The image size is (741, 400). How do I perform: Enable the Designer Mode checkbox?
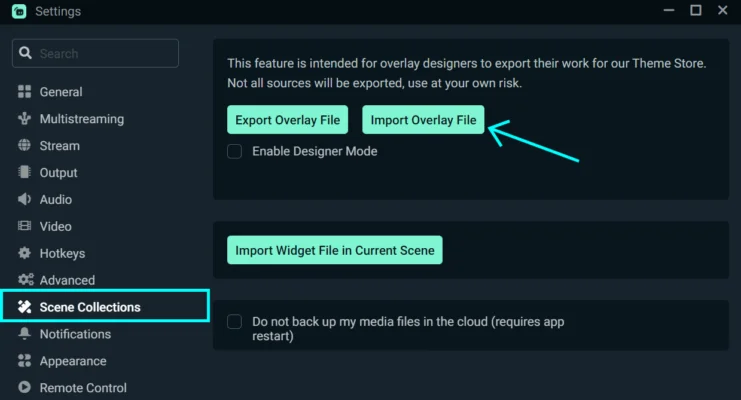coord(235,152)
